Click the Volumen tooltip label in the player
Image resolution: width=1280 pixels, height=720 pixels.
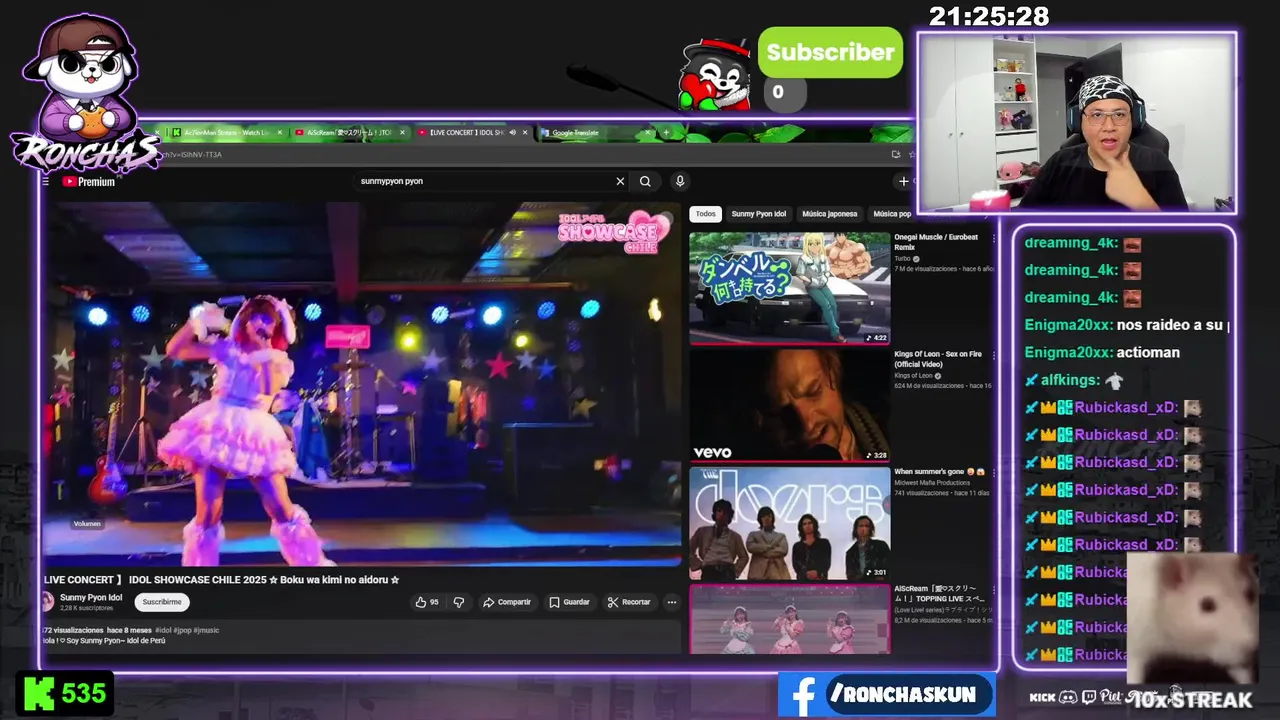(87, 524)
